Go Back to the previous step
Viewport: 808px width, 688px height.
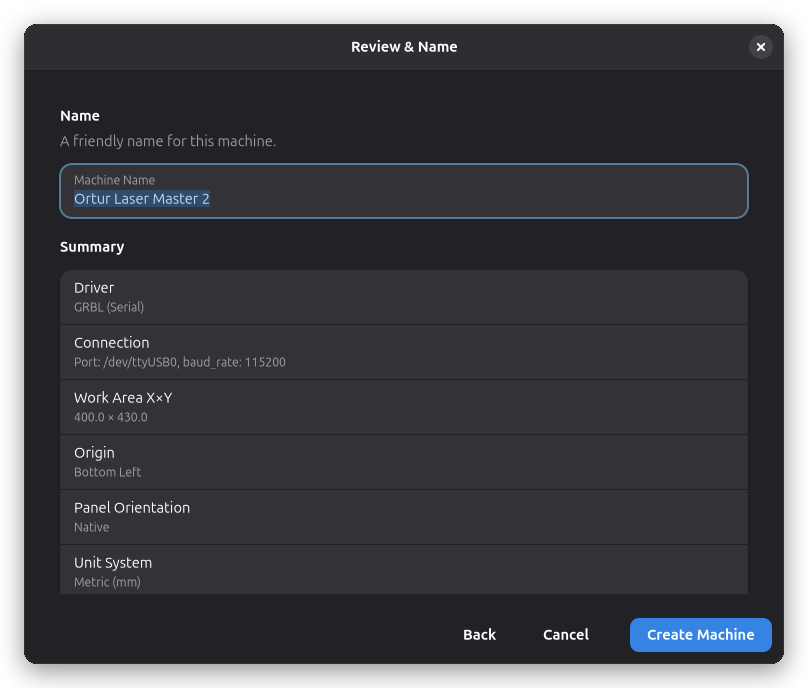click(x=479, y=634)
